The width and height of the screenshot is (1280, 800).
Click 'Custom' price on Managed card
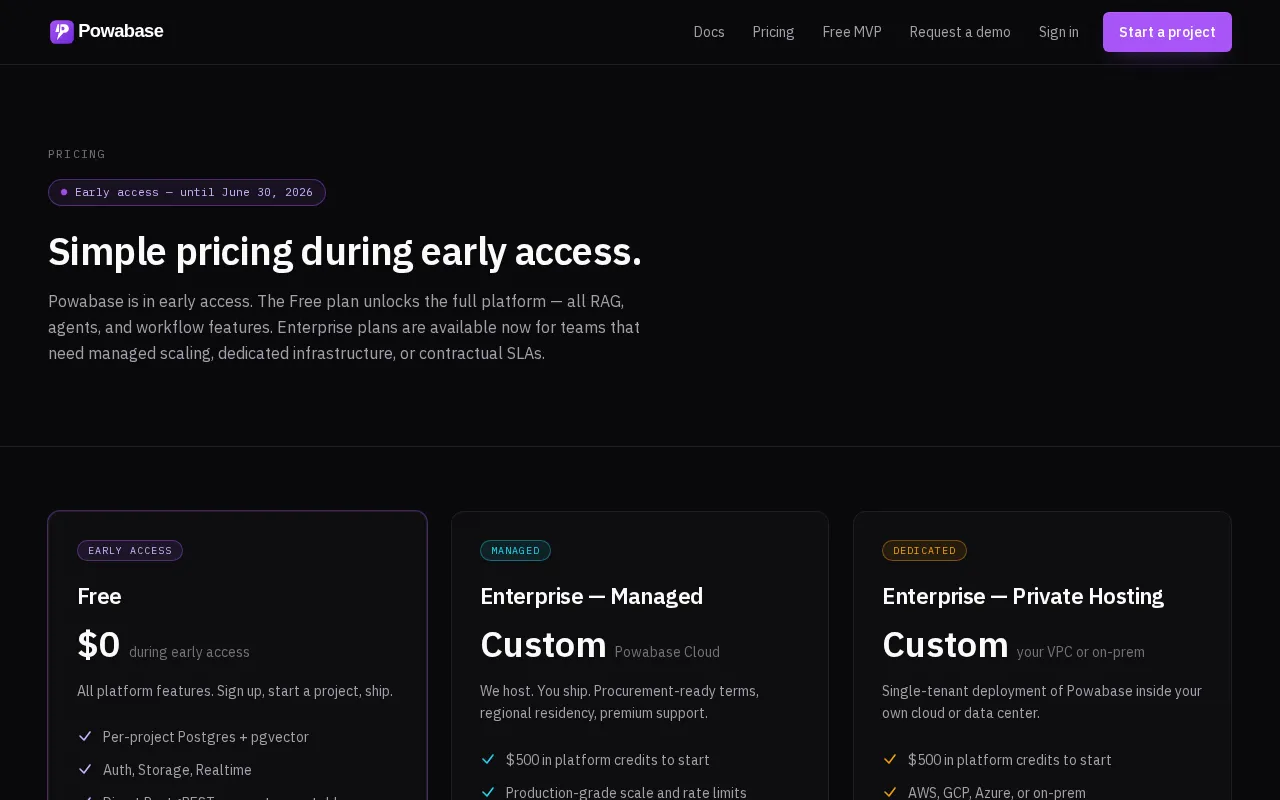click(543, 645)
